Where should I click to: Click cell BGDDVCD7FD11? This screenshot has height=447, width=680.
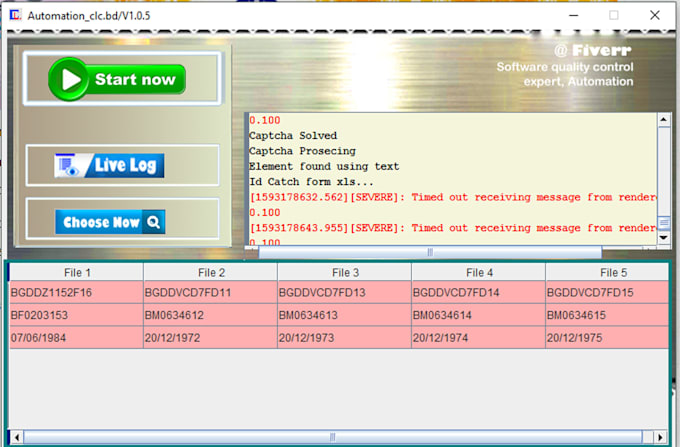tap(211, 292)
